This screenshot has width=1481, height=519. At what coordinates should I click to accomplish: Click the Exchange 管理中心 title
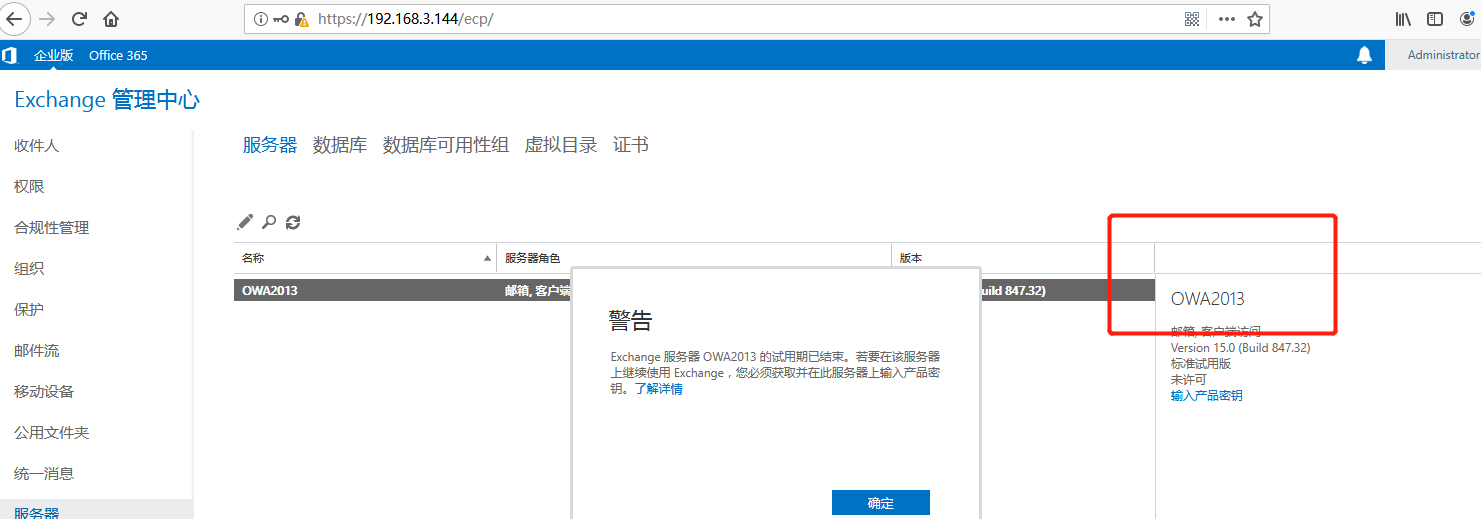tap(107, 99)
